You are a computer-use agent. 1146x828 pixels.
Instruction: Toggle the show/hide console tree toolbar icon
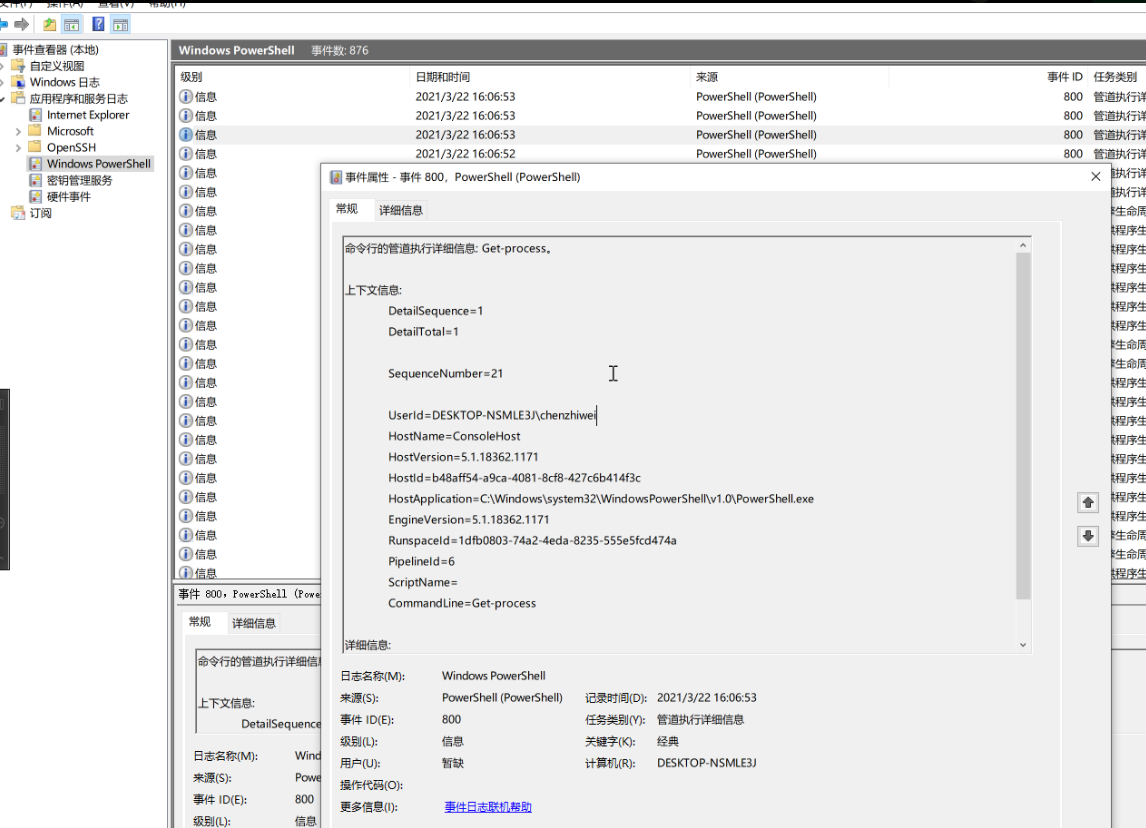point(70,23)
